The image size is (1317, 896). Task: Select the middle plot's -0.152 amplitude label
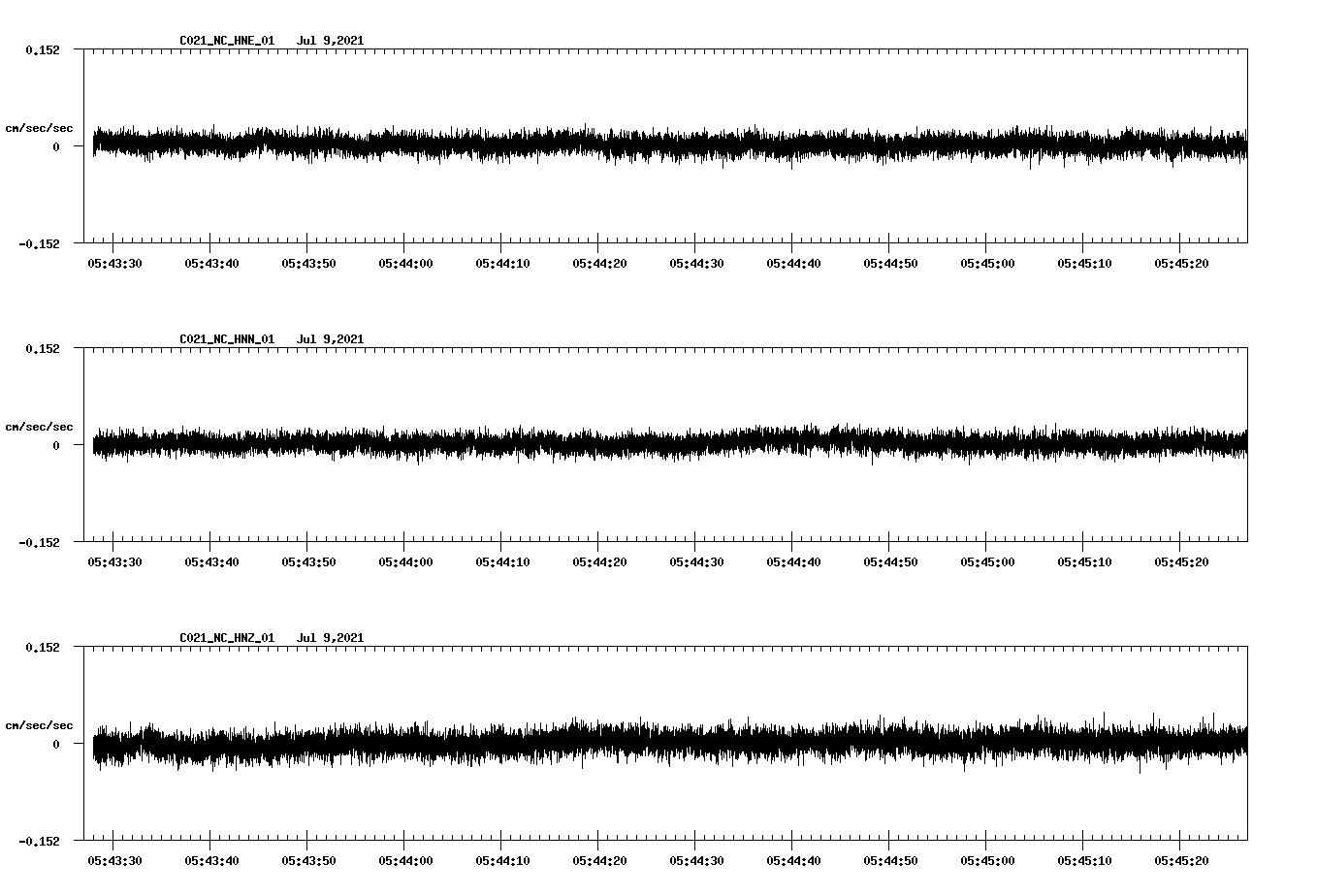pyautogui.click(x=41, y=543)
